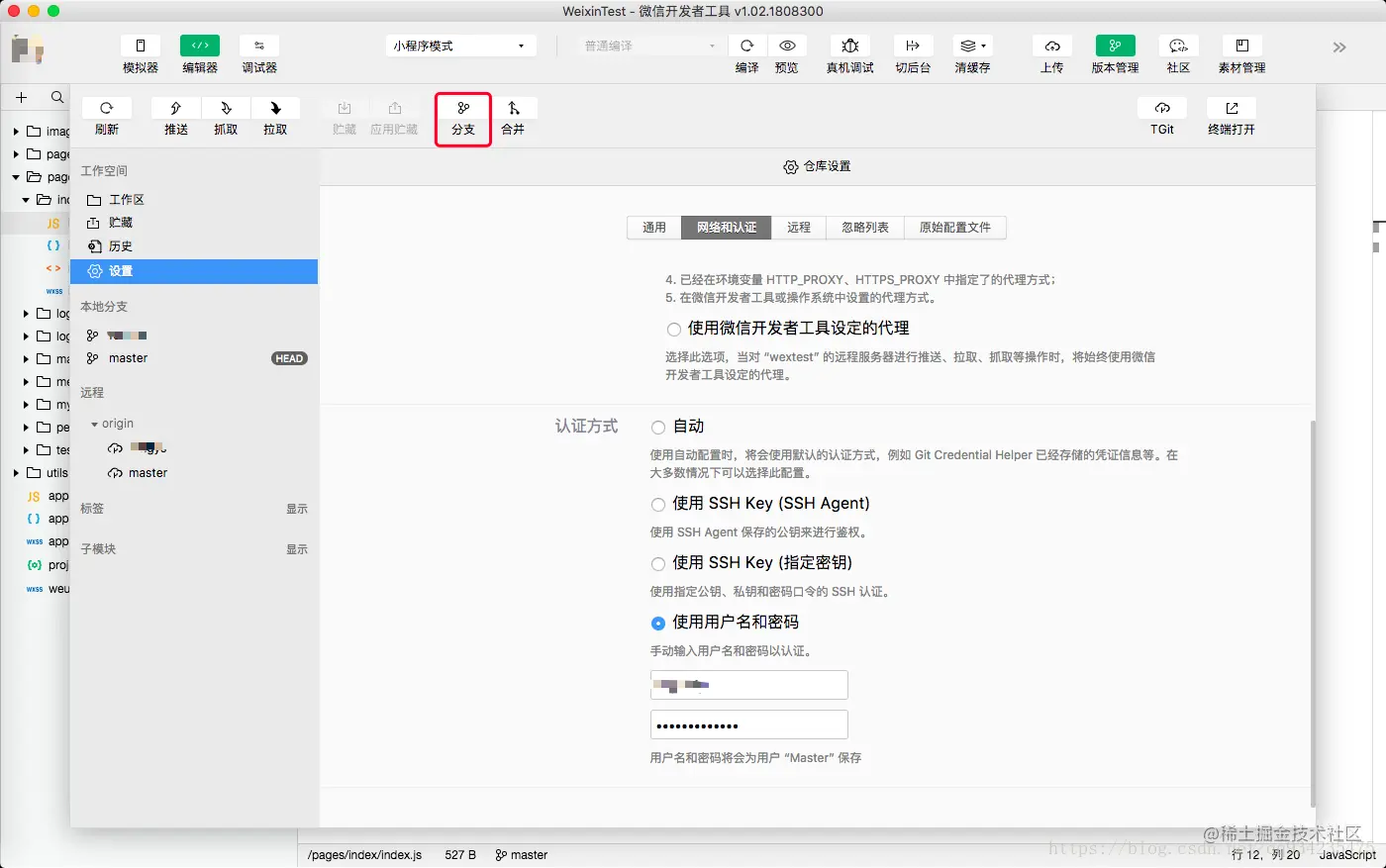Screen dimensions: 1386x868
Task: Show 子模块 submodules section
Action: [297, 549]
